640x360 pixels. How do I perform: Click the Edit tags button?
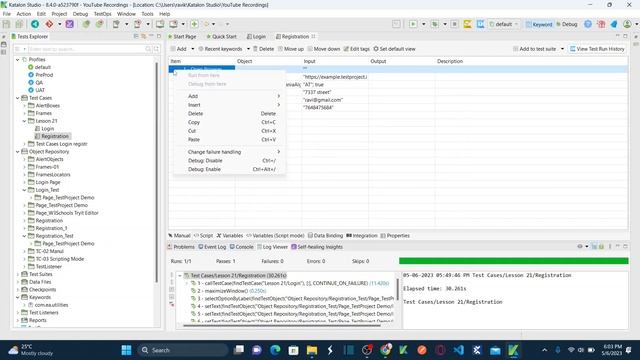[x=357, y=49]
